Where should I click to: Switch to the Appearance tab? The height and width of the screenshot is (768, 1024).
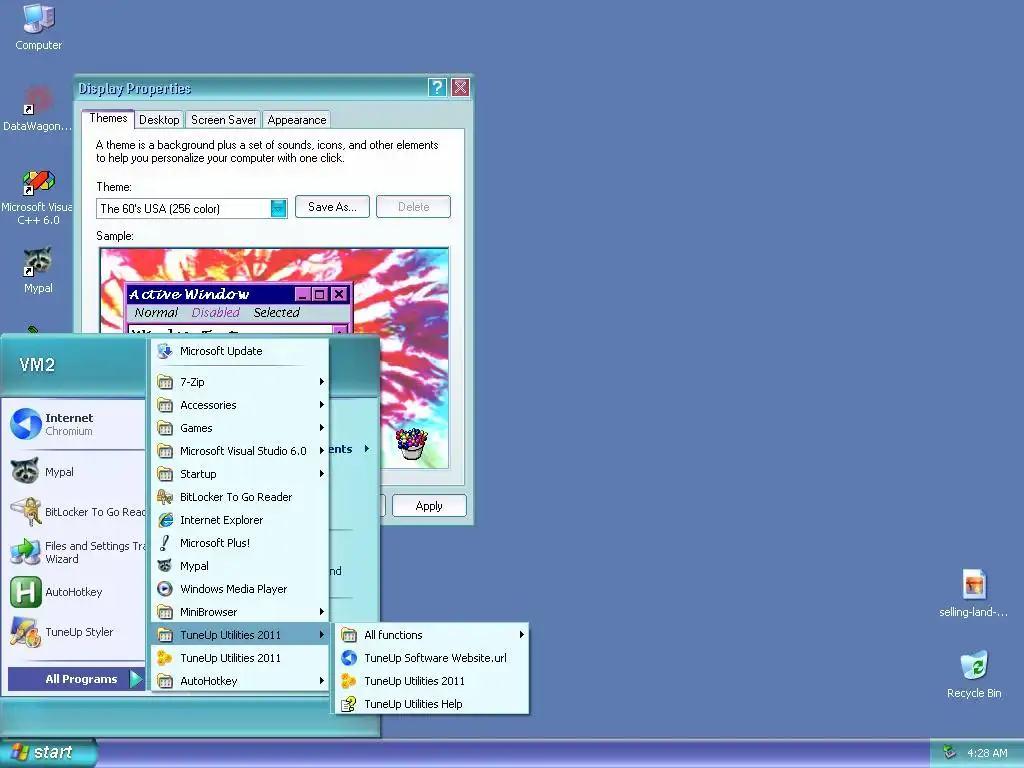(296, 120)
